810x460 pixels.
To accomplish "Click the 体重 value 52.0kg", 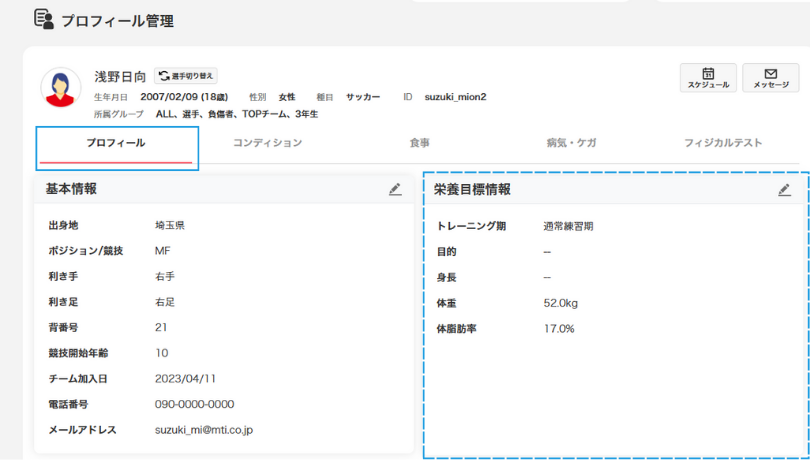I will click(x=560, y=302).
